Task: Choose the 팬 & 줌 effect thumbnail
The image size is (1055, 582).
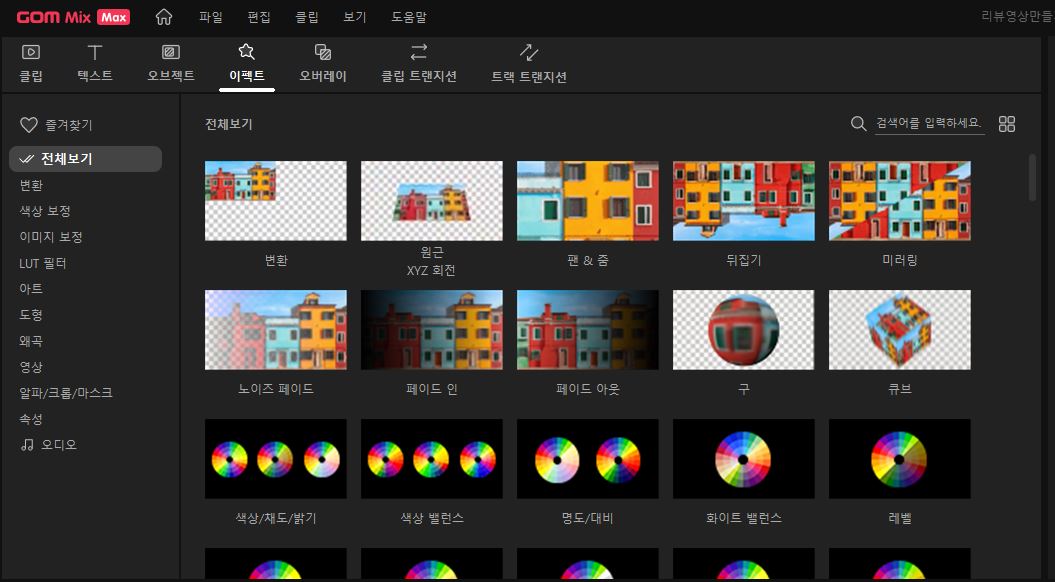Action: pos(588,201)
